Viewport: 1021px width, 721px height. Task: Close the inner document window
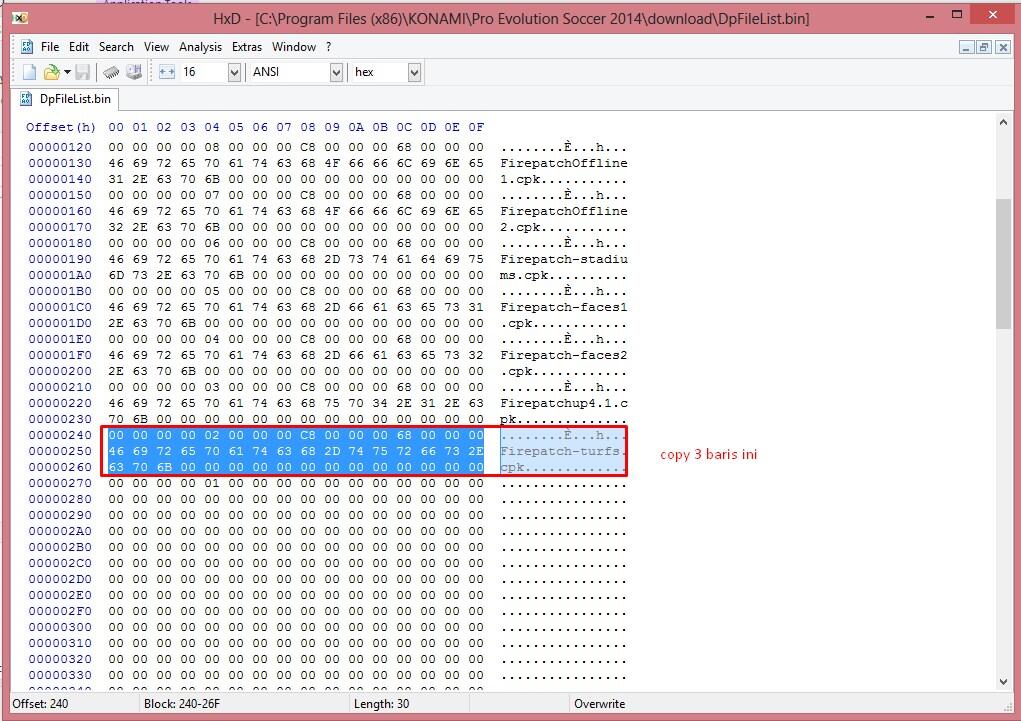coord(1003,47)
